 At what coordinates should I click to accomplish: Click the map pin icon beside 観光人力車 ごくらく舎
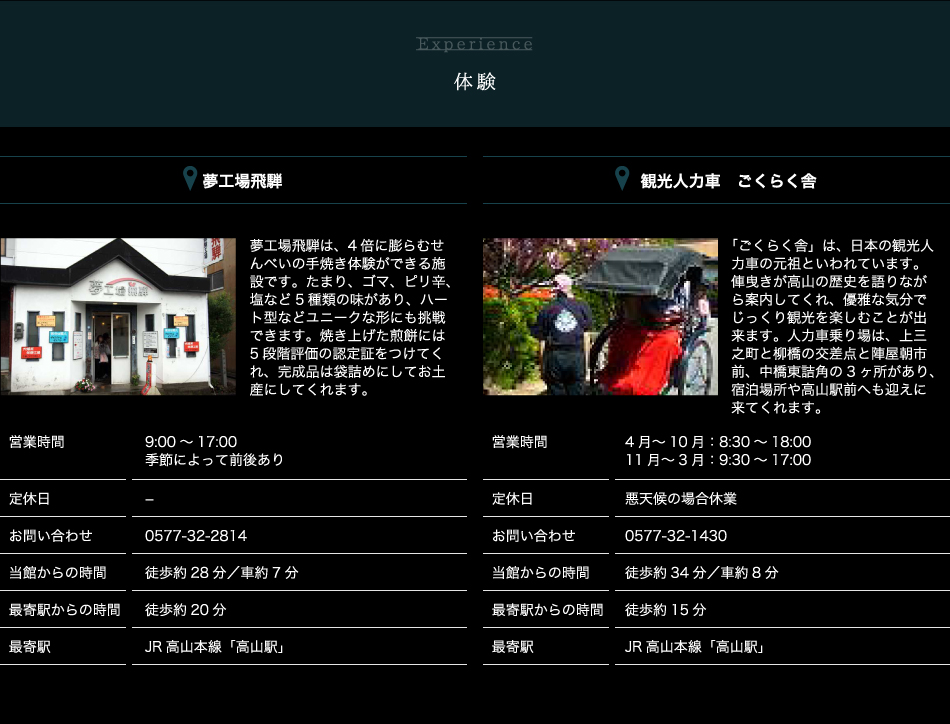pos(622,180)
